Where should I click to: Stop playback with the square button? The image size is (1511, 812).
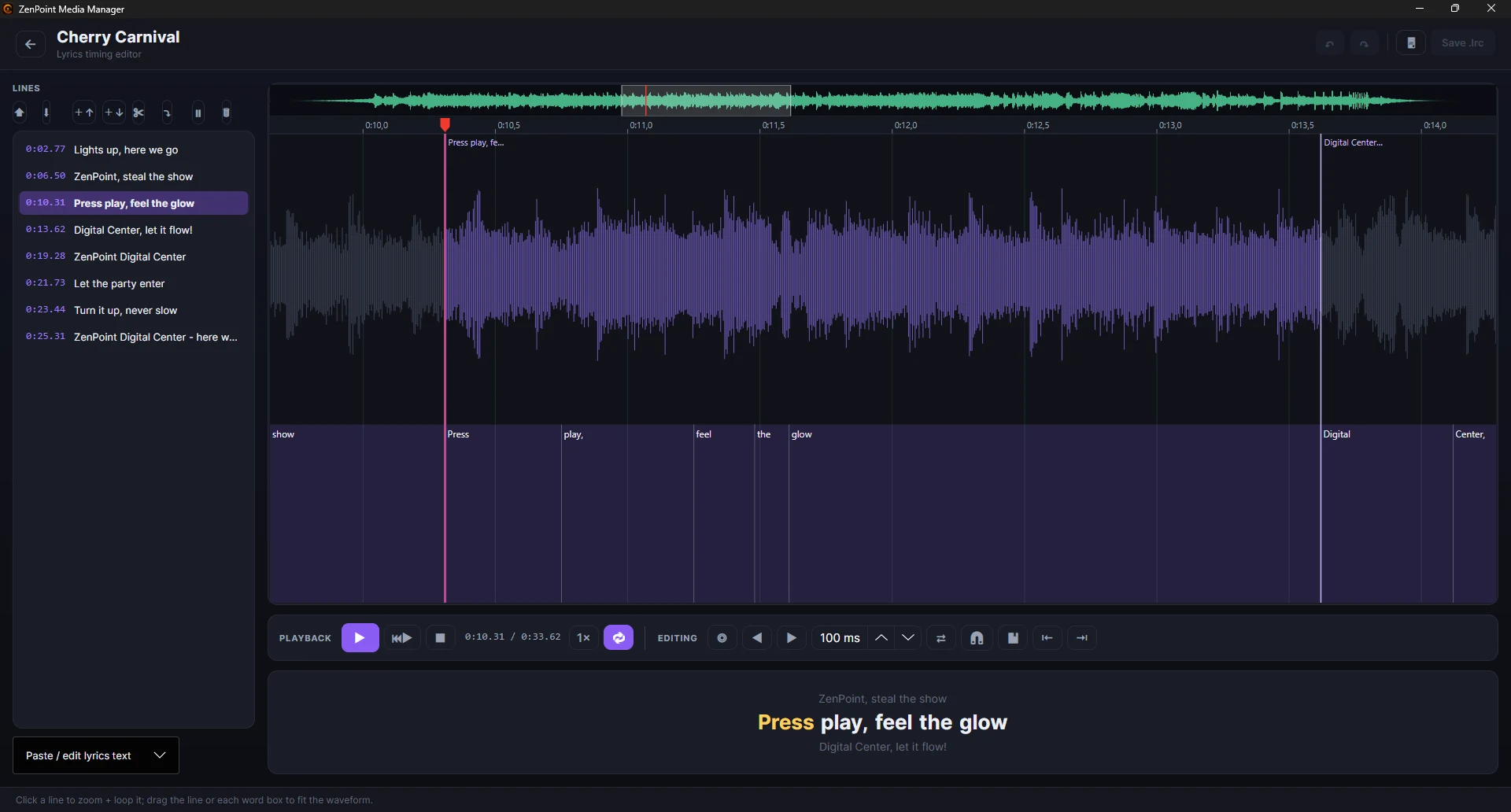pyautogui.click(x=441, y=638)
